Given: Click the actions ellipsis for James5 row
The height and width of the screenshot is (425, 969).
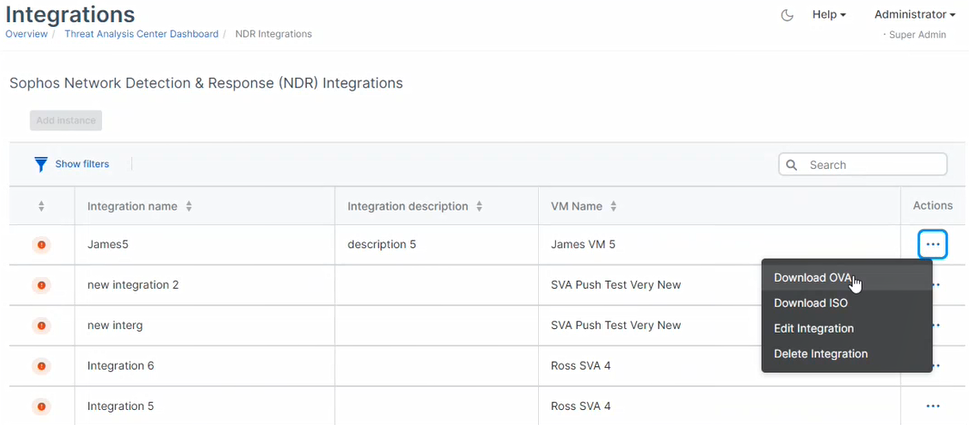Looking at the screenshot, I should pyautogui.click(x=932, y=244).
